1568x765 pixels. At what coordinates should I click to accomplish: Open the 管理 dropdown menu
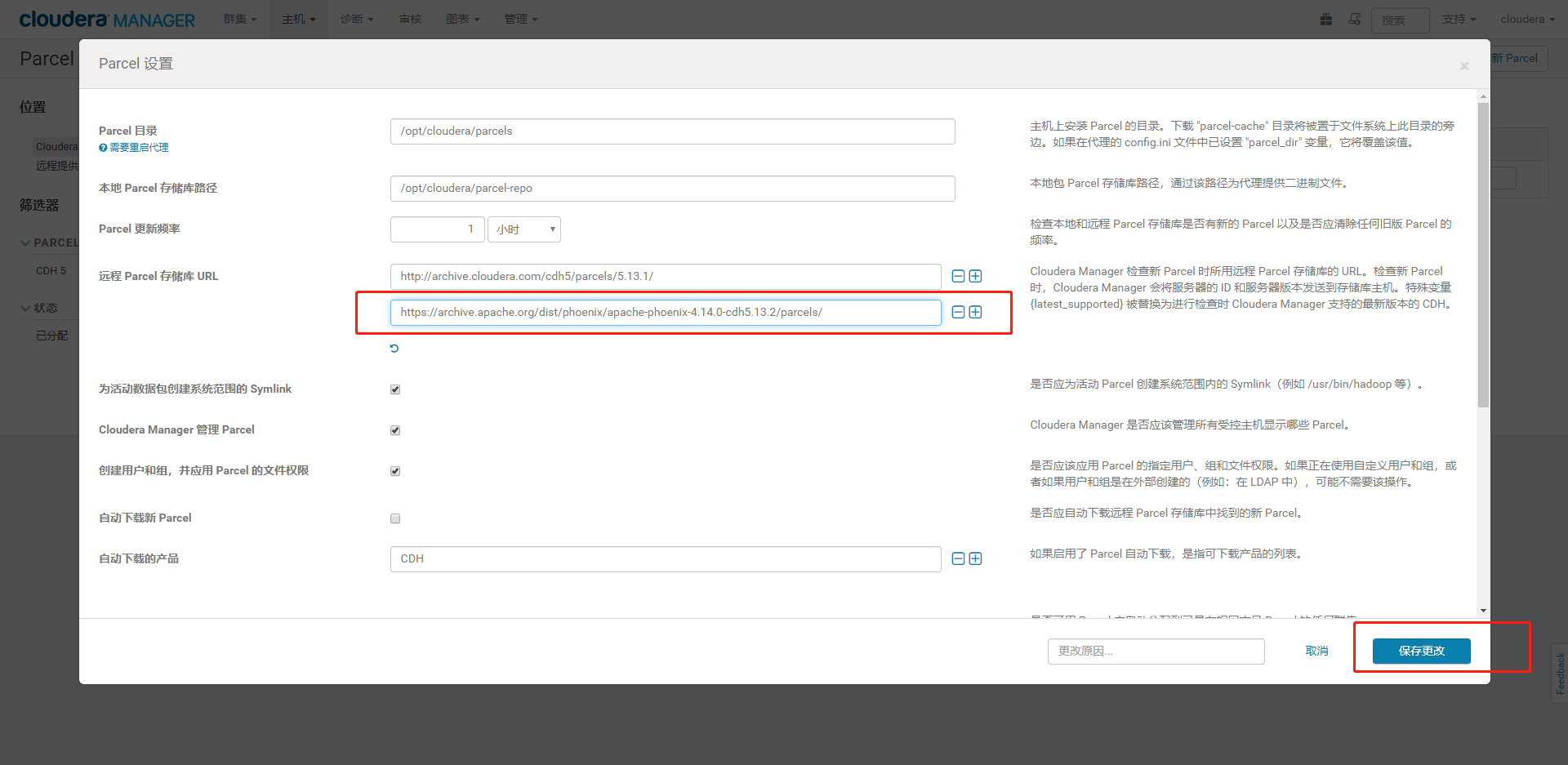[x=521, y=19]
